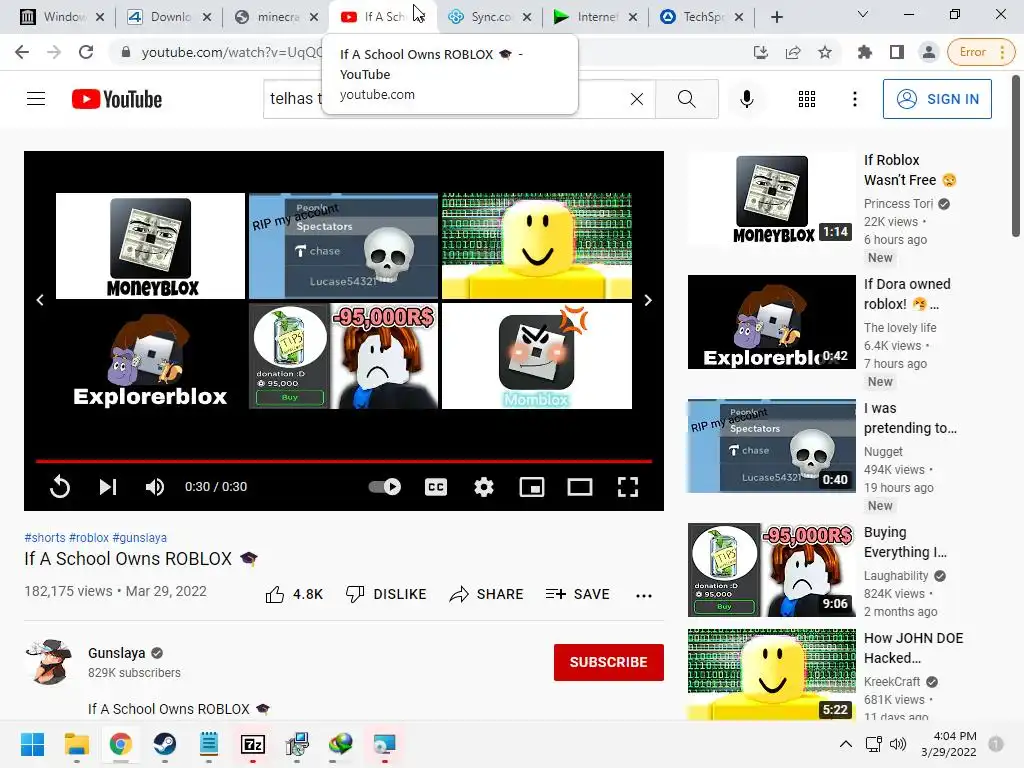The height and width of the screenshot is (768, 1024).
Task: Enter full screen mode icon
Action: (x=628, y=487)
